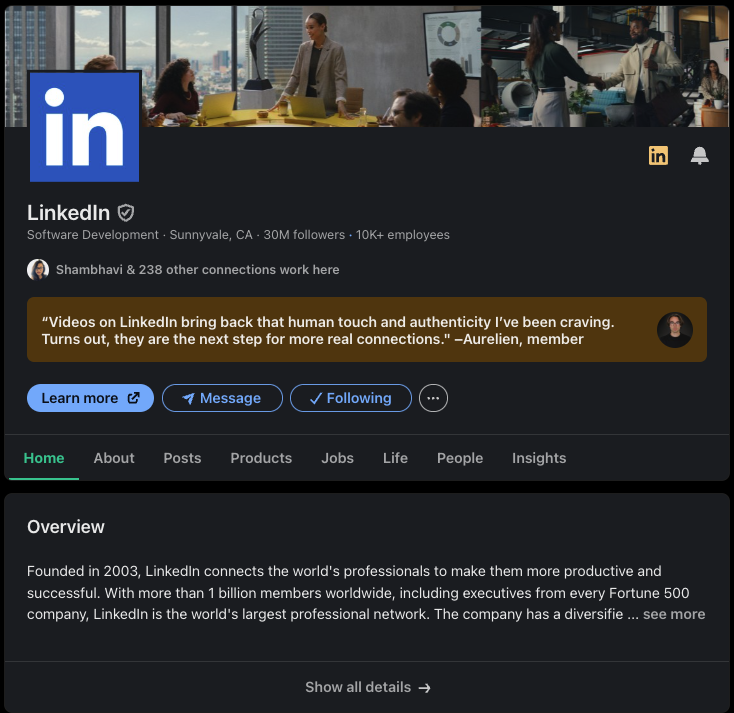
Task: Go to the Life tab
Action: pyautogui.click(x=395, y=458)
